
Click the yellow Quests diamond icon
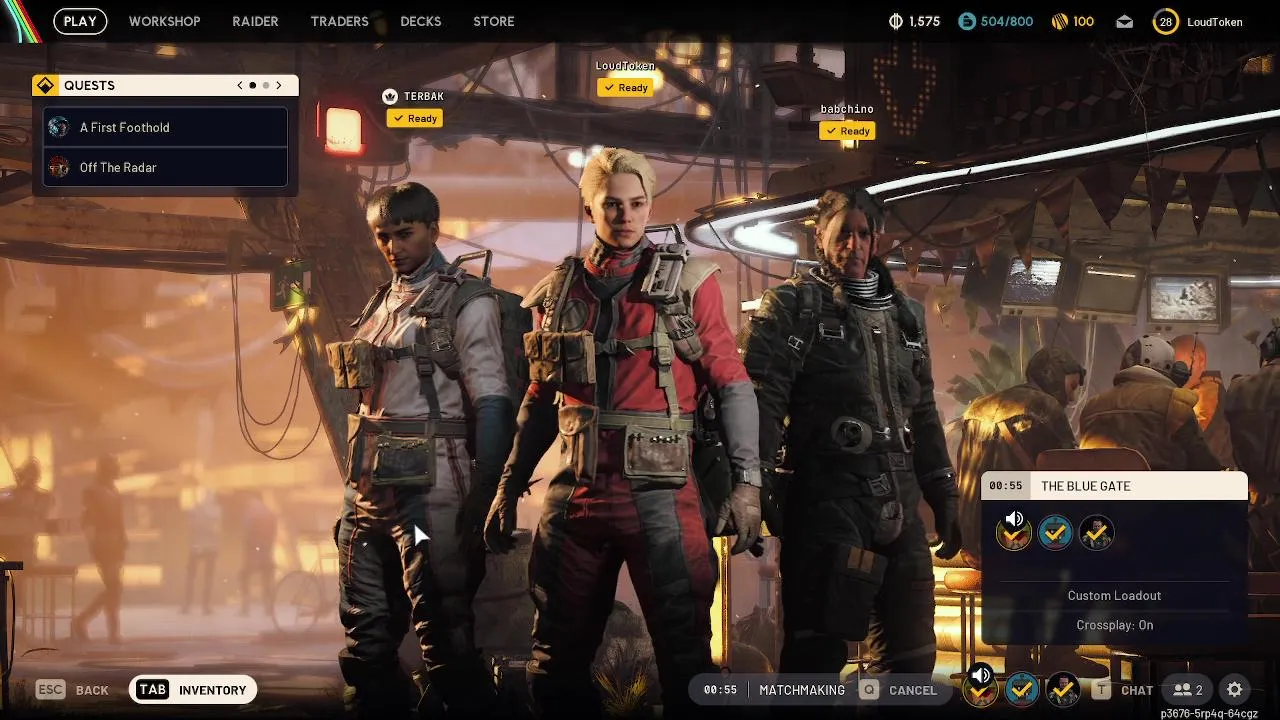45,86
